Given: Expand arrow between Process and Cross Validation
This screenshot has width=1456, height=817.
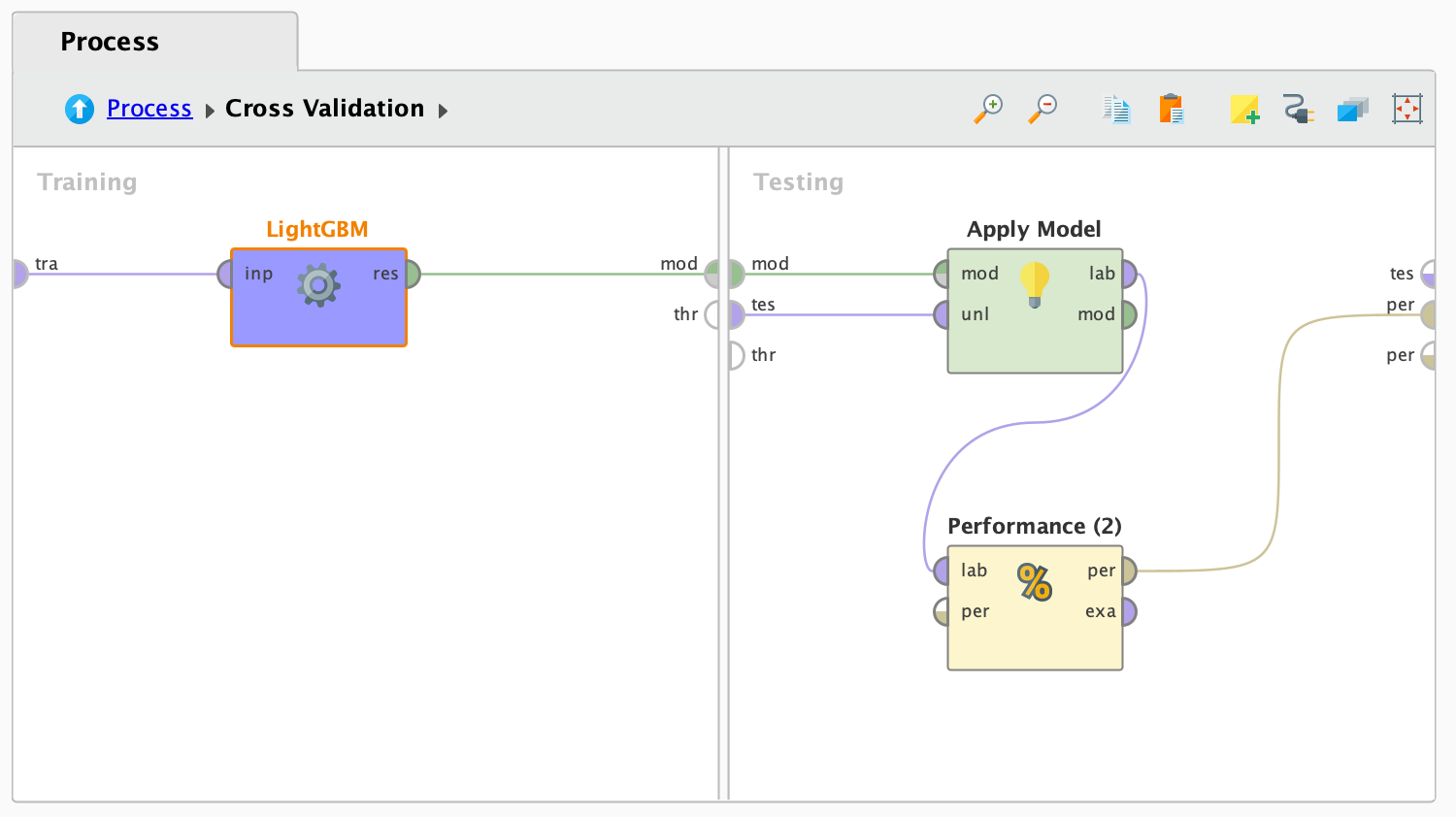Looking at the screenshot, I should coord(209,111).
